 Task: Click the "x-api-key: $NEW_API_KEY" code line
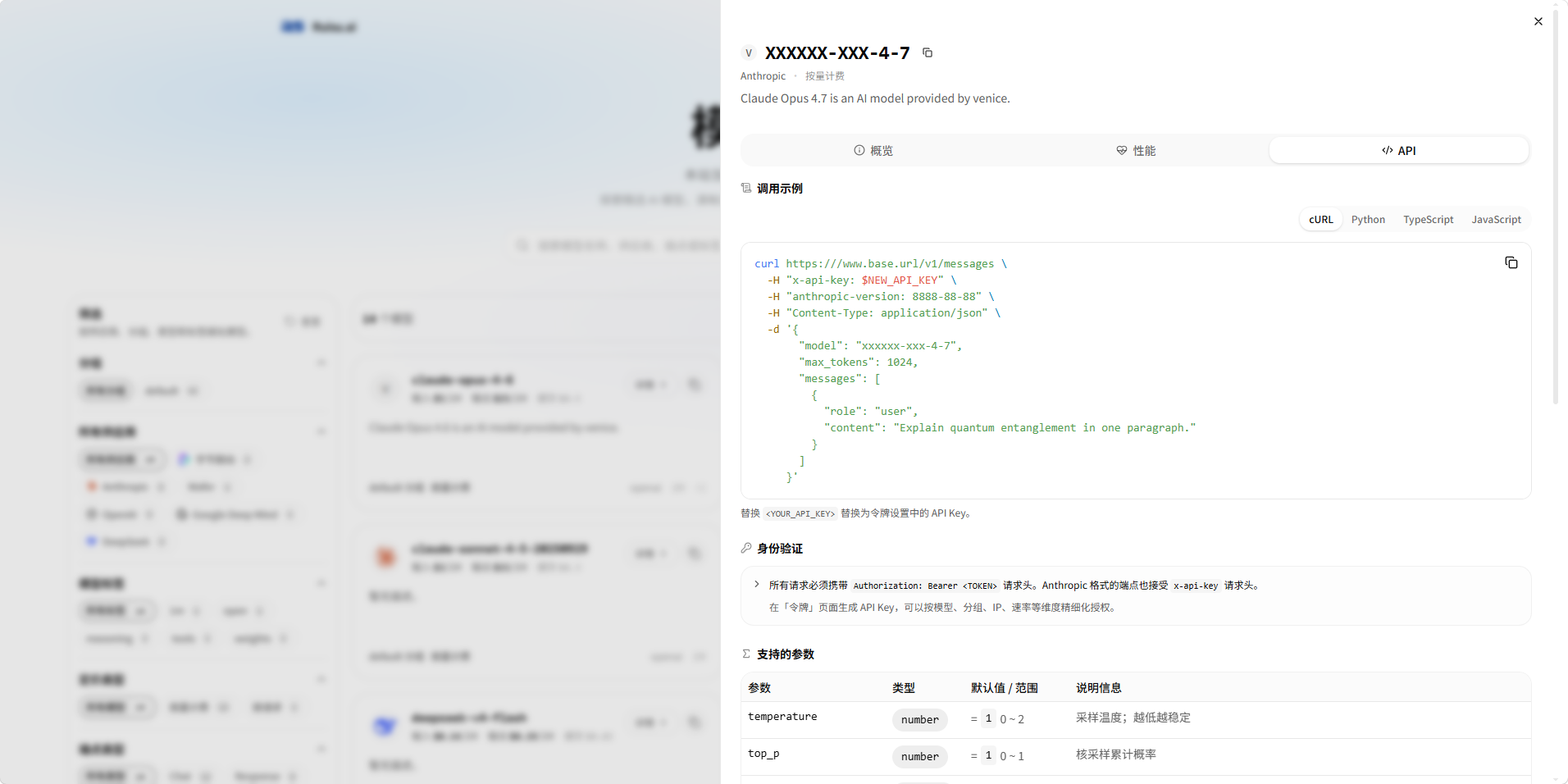coord(862,280)
